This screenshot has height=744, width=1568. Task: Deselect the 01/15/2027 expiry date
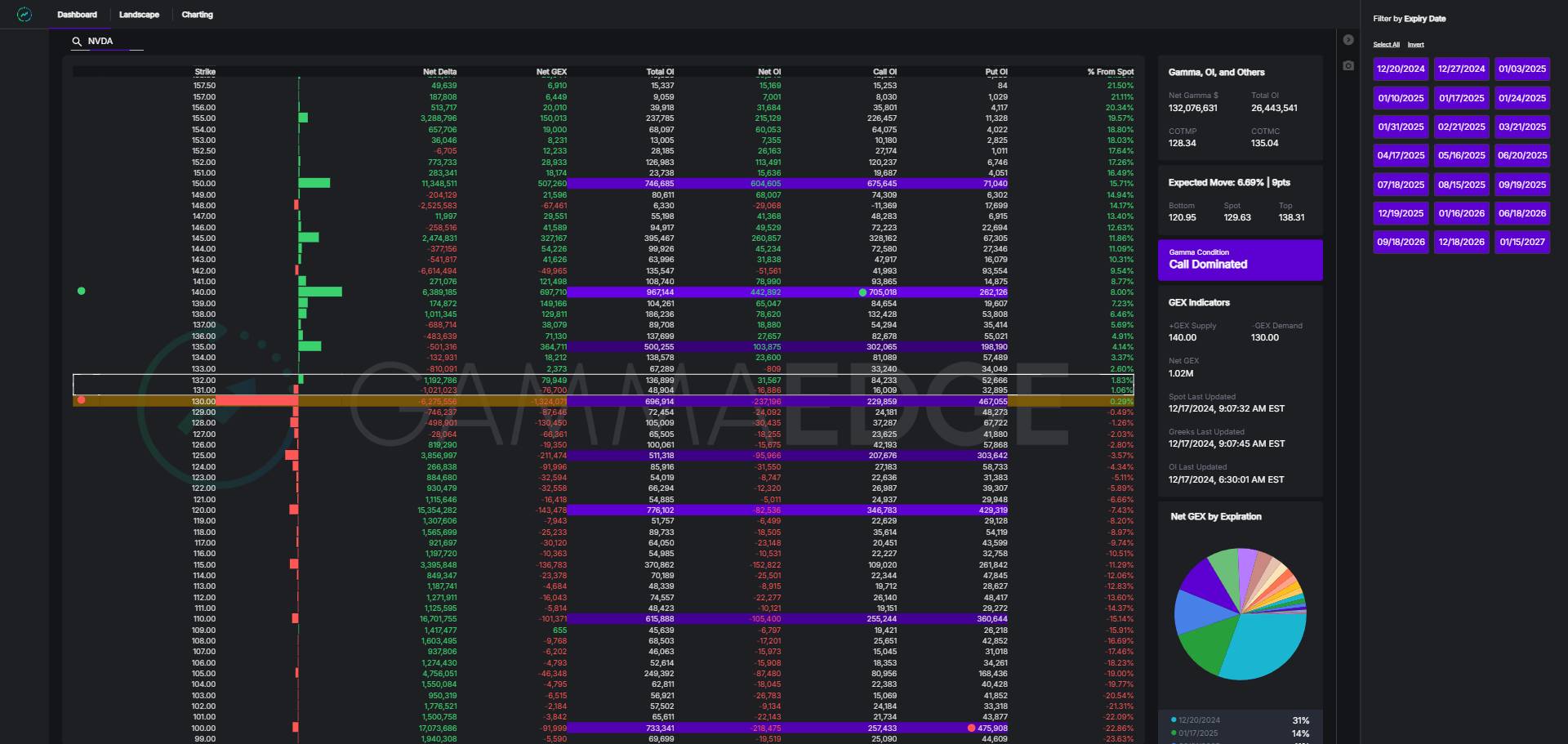coord(1522,242)
